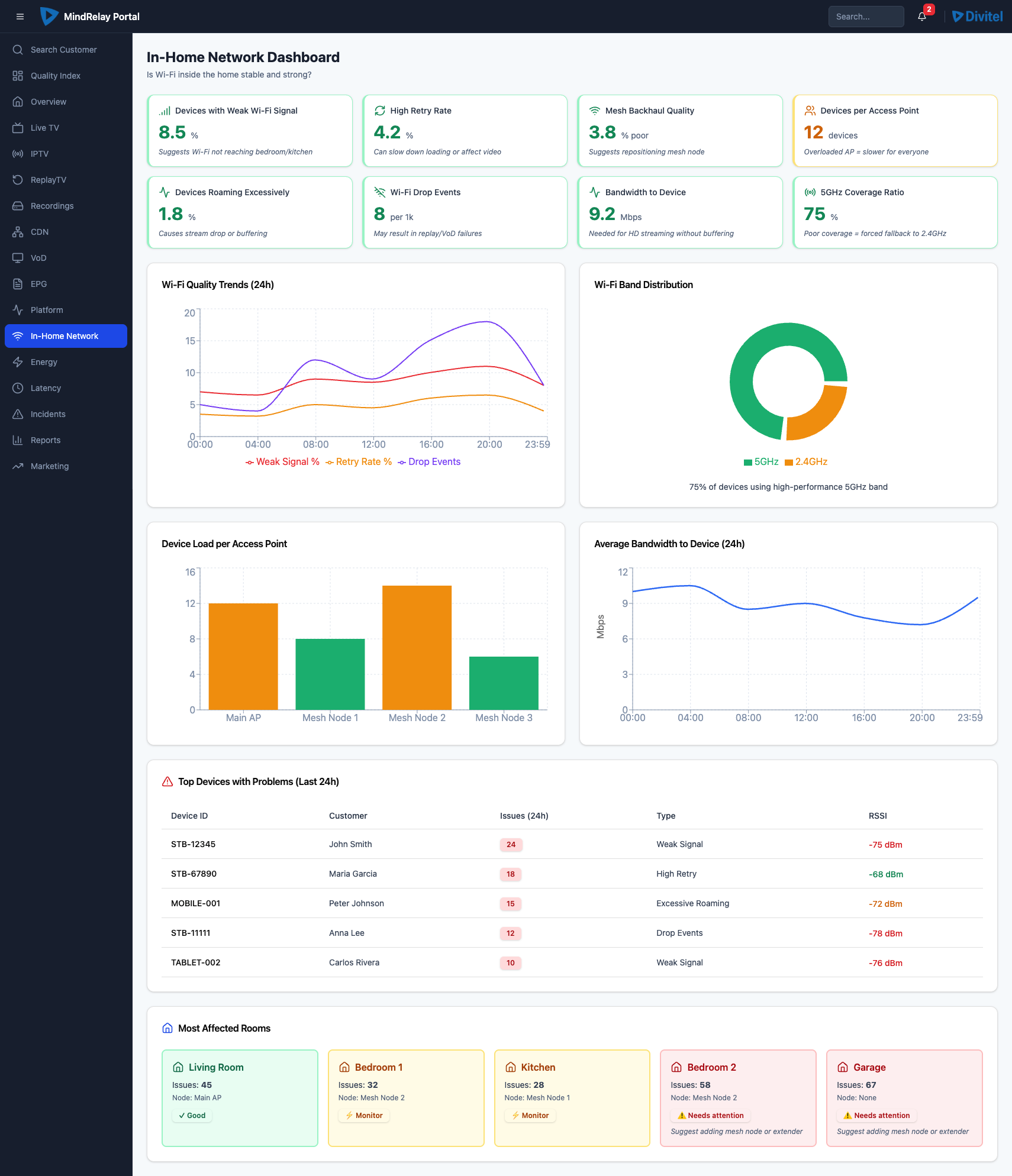Click the Devices per Access Point card
1012x1176 pixels.
coord(895,131)
